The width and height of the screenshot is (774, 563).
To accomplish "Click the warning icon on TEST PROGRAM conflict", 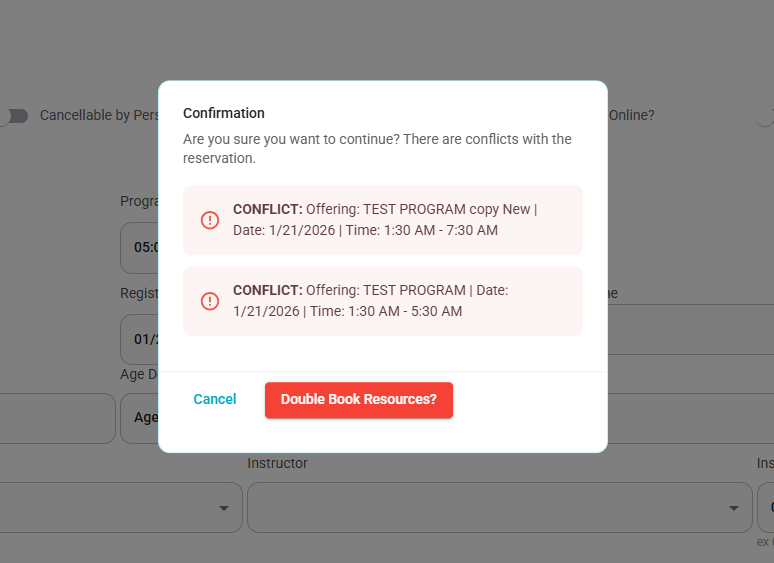I will 210,301.
